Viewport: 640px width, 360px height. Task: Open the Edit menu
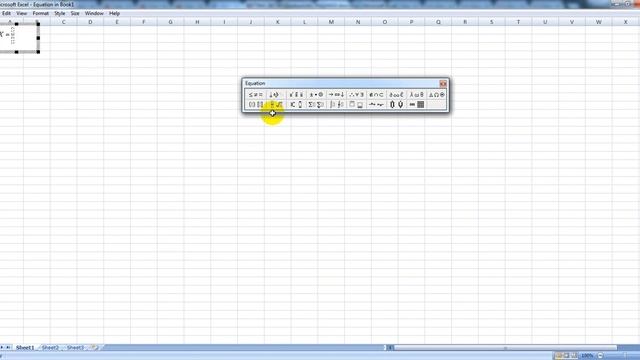tap(7, 13)
